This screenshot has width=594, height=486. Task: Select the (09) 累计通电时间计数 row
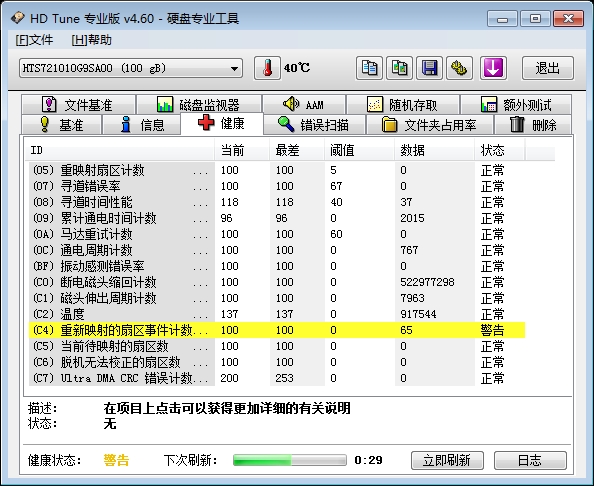(277, 218)
